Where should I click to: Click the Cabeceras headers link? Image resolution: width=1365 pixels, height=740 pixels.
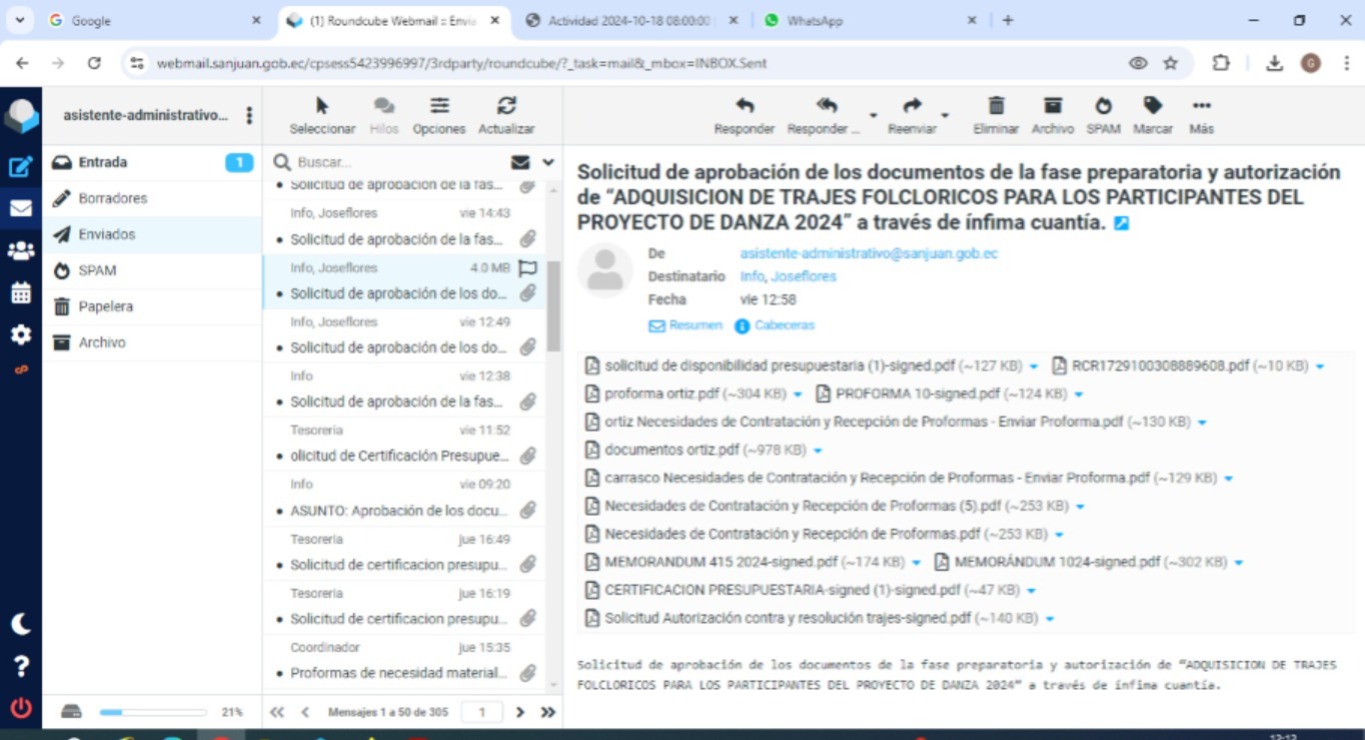784,326
